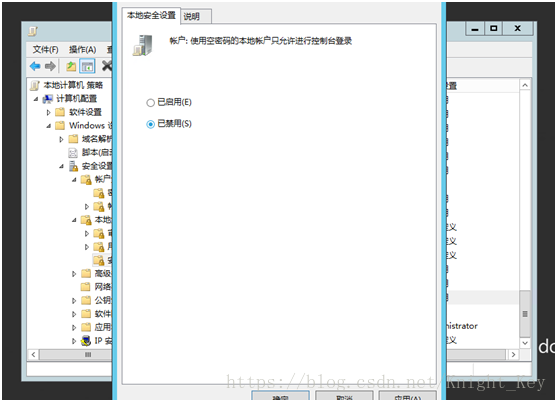Select the 已禁用(S) radio button
The image size is (557, 402).
coord(150,124)
